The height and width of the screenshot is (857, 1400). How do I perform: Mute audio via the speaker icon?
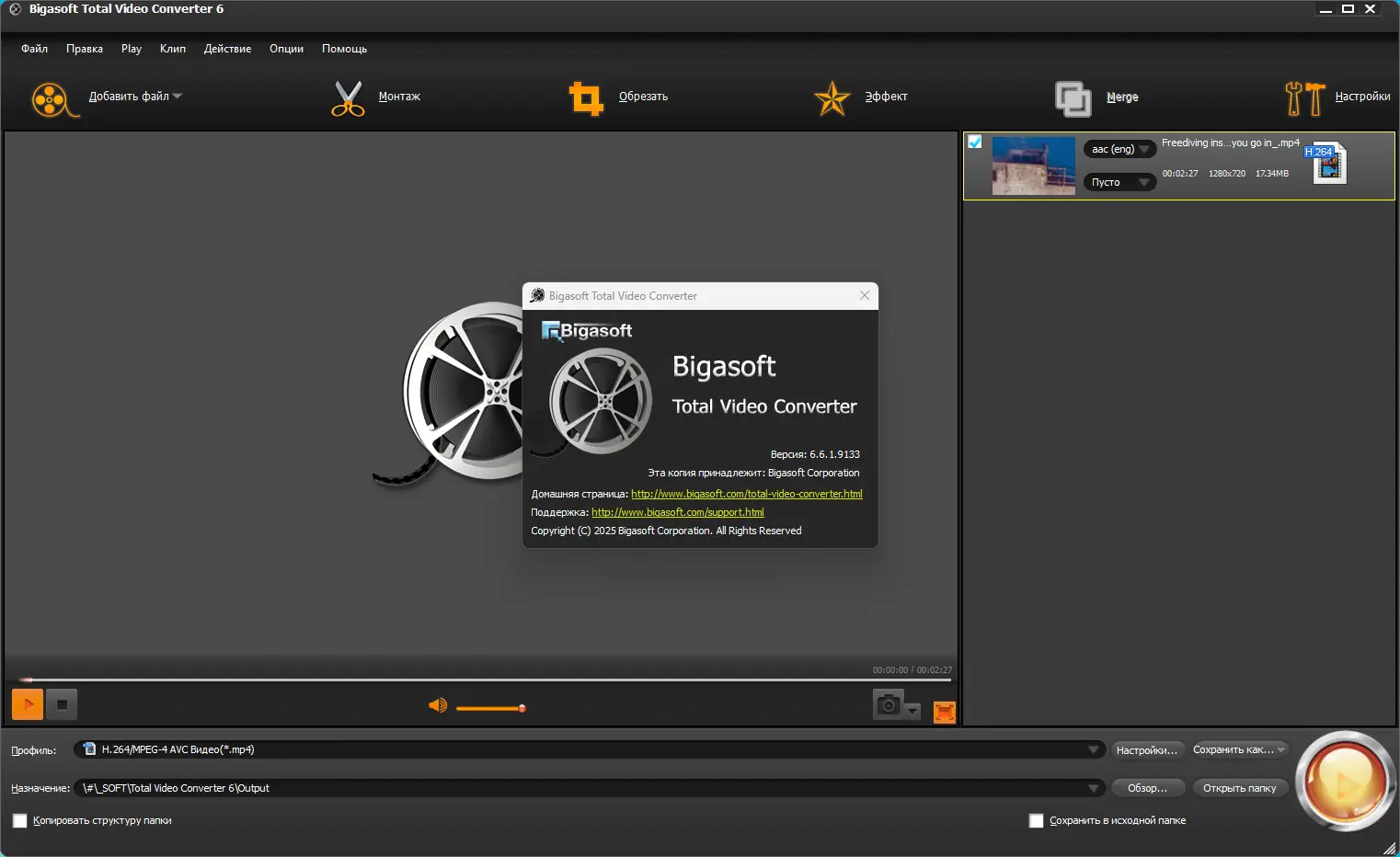438,705
